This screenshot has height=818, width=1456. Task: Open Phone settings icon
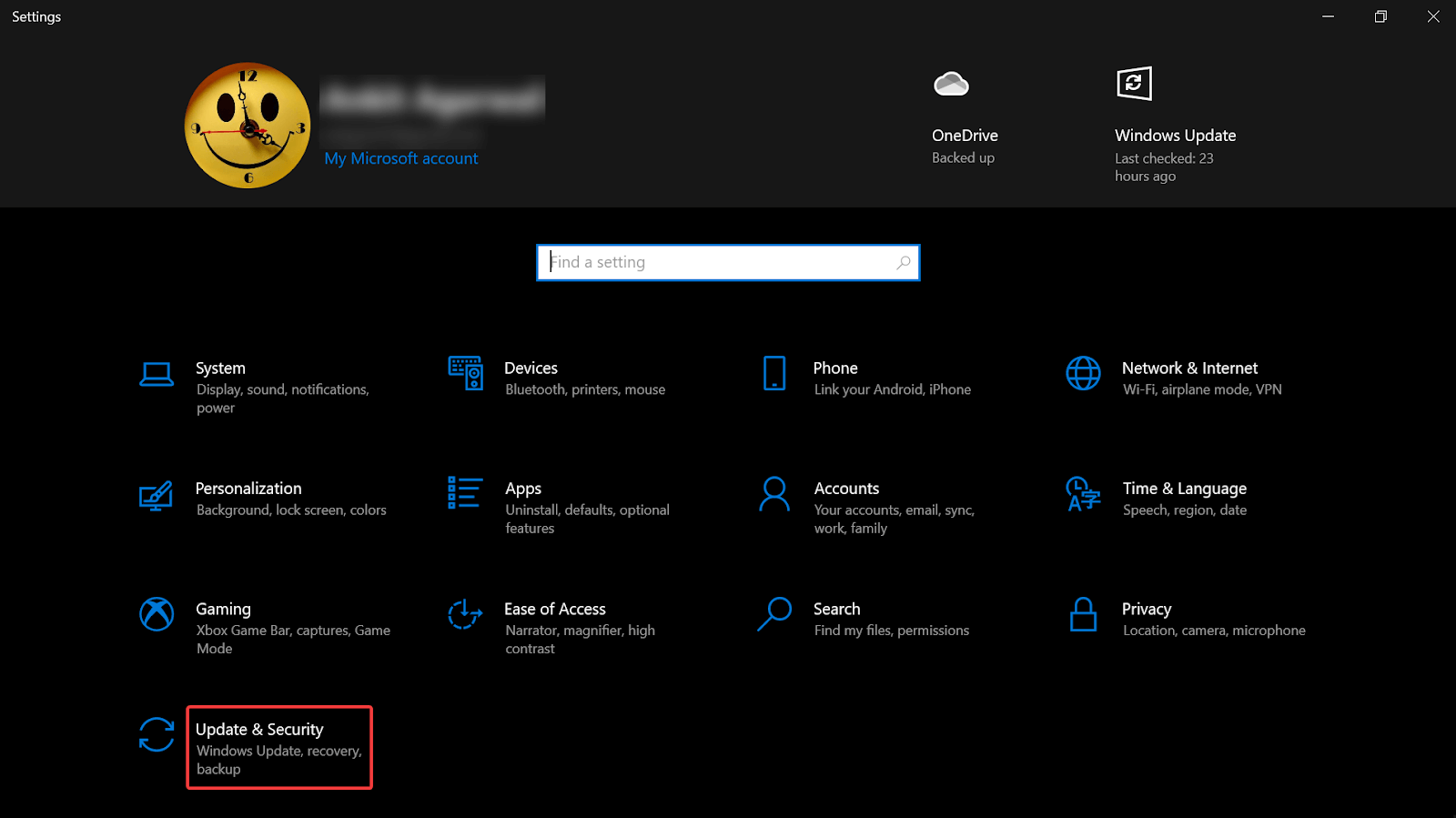pos(774,373)
